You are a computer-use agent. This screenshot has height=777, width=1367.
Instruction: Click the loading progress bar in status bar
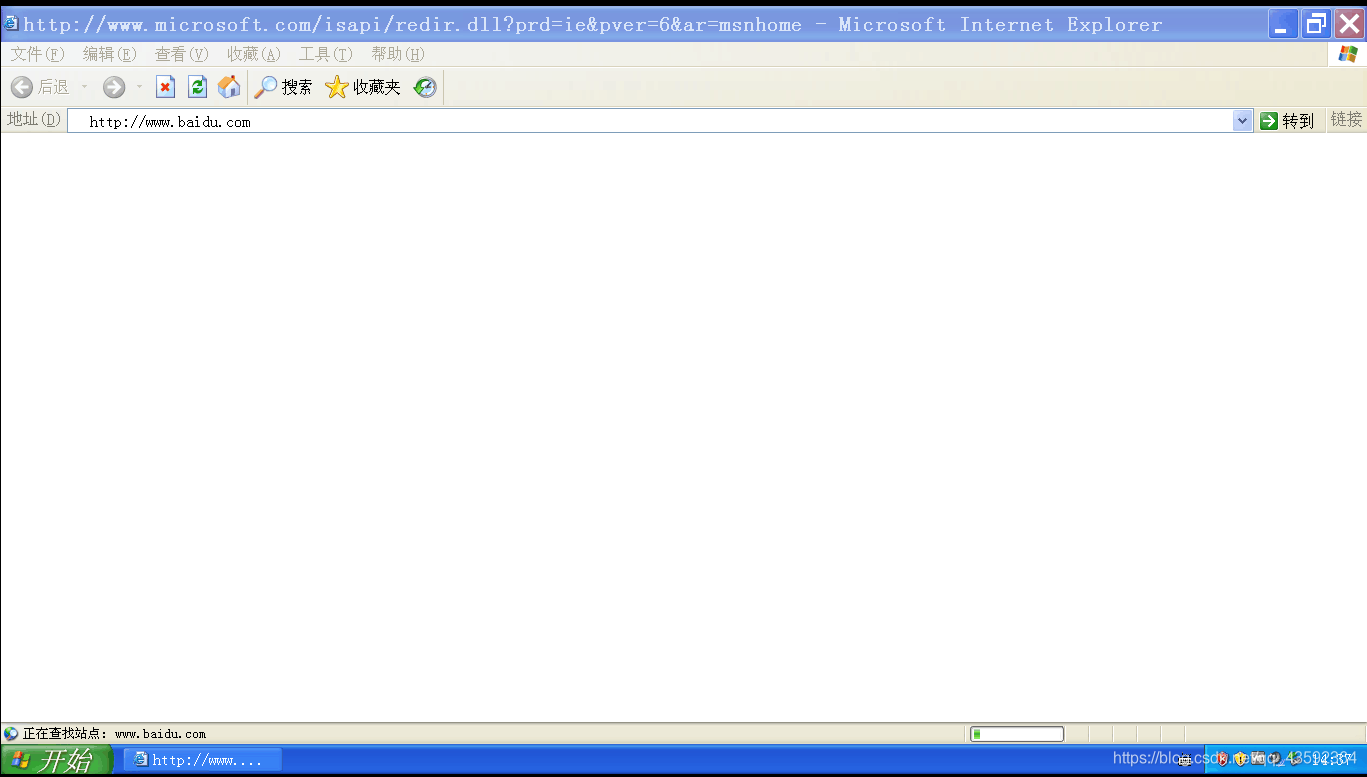click(1017, 734)
